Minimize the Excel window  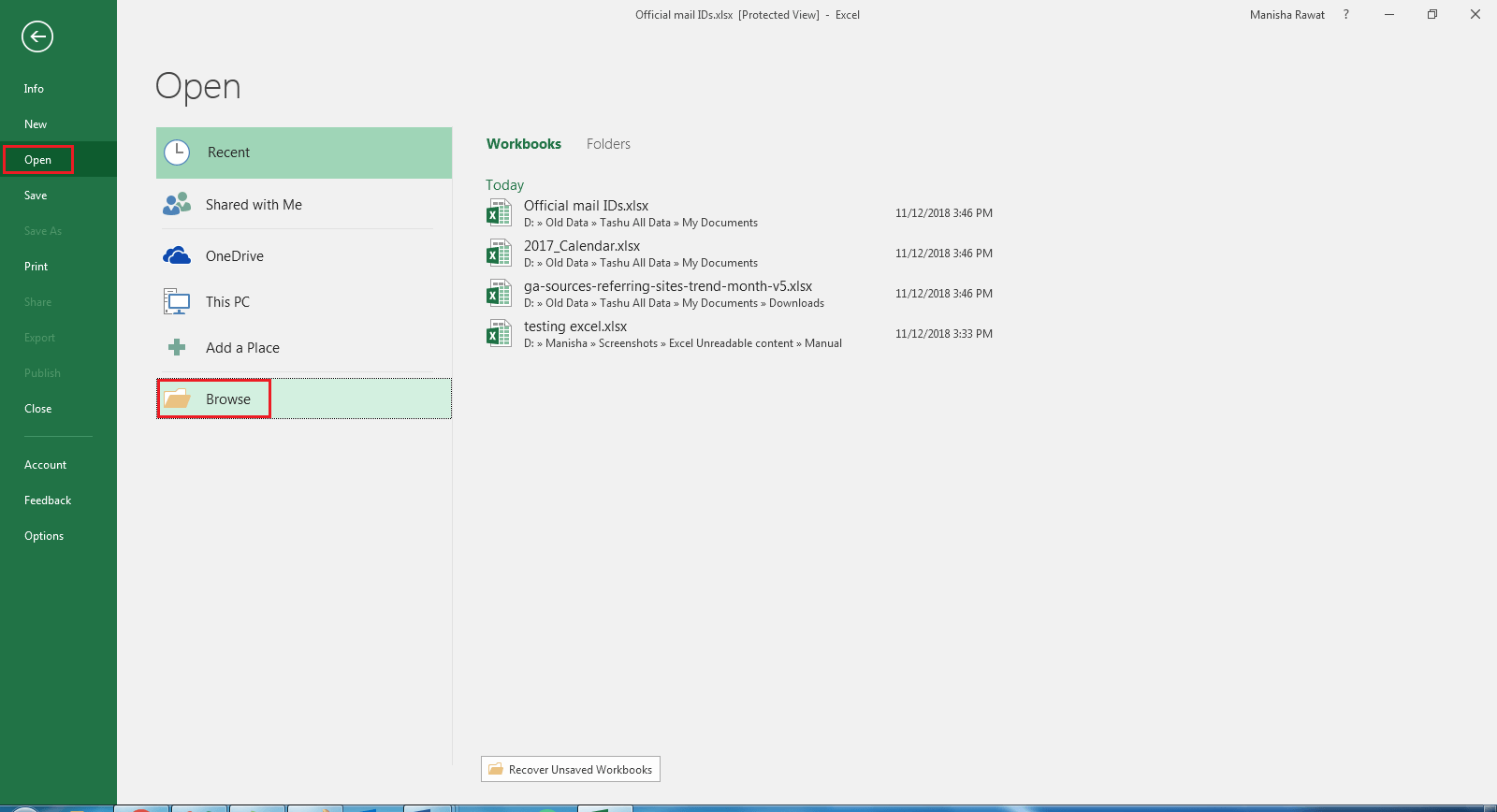point(1389,15)
